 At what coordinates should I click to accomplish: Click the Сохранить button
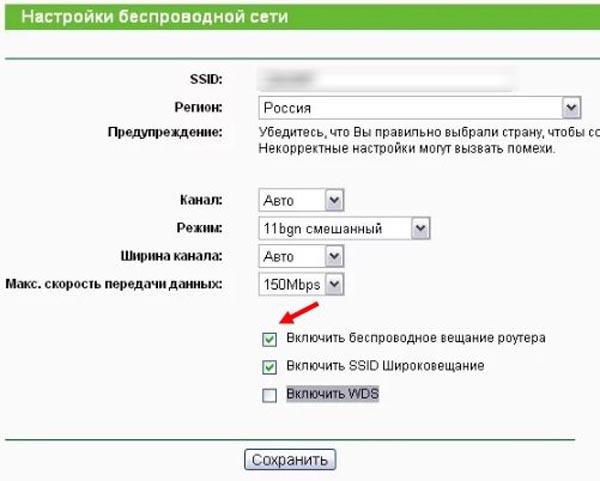(x=290, y=460)
